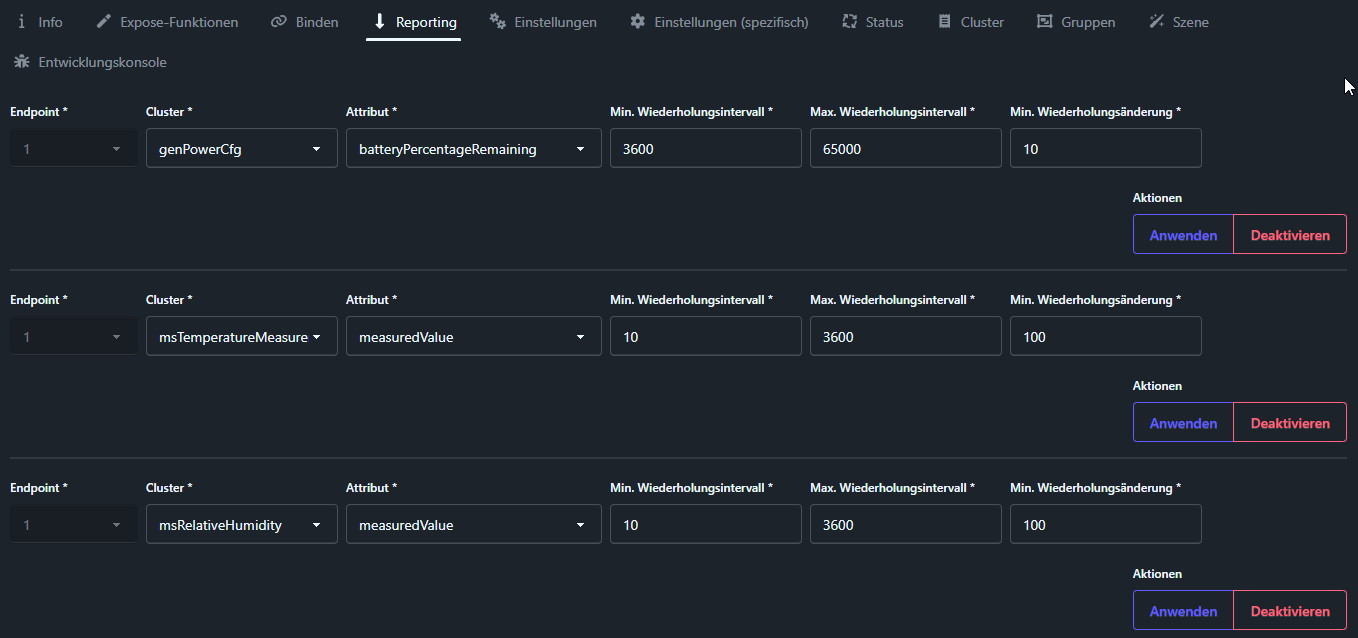Click the Status tab icon
Screen dimensions: 1358x638
click(849, 22)
